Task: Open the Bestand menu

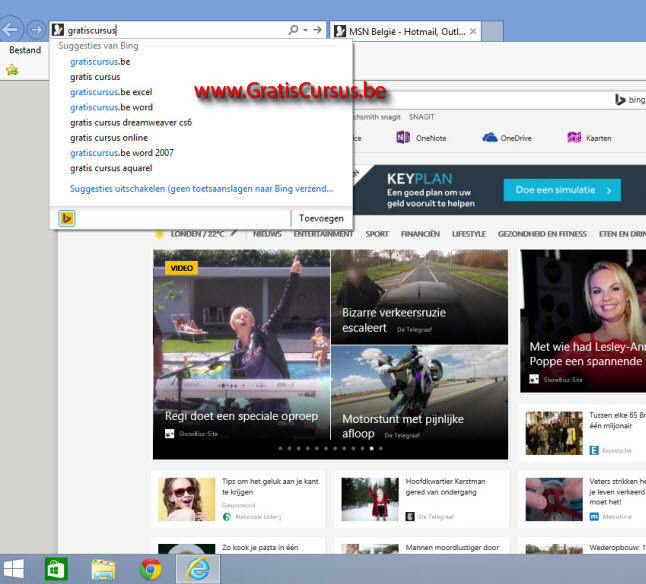Action: [x=25, y=50]
